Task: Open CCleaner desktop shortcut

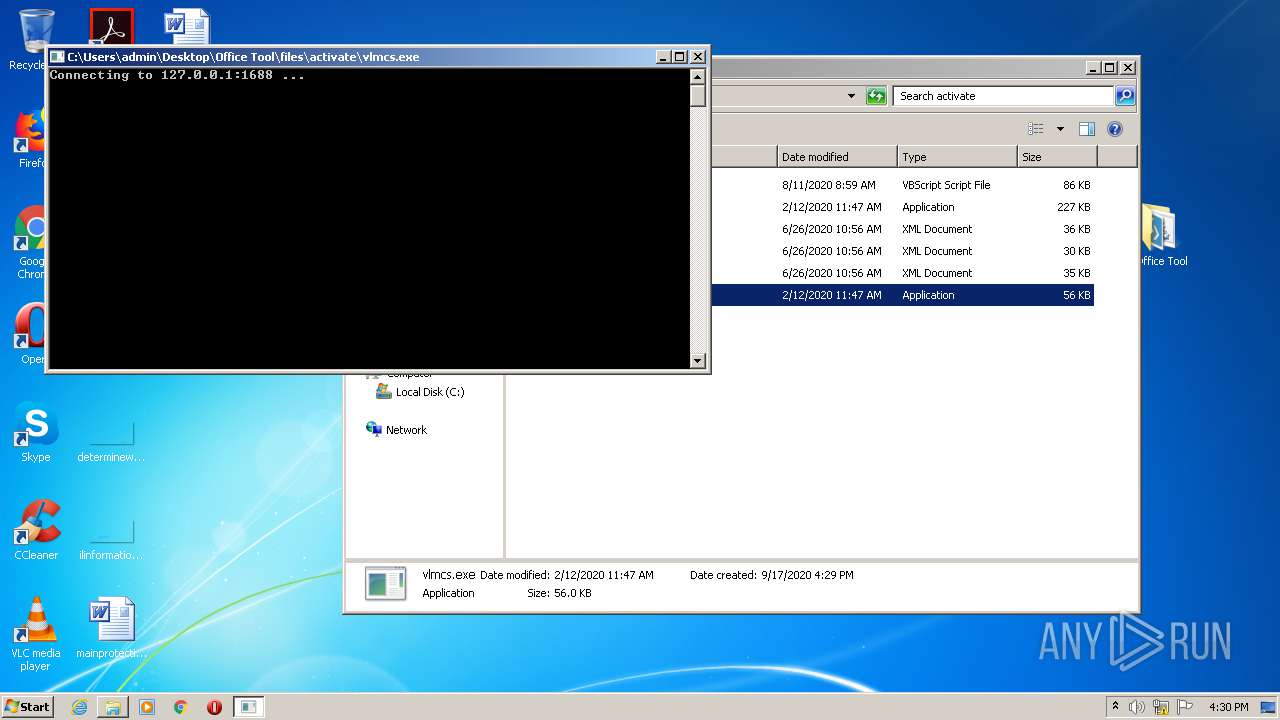Action: tap(36, 530)
